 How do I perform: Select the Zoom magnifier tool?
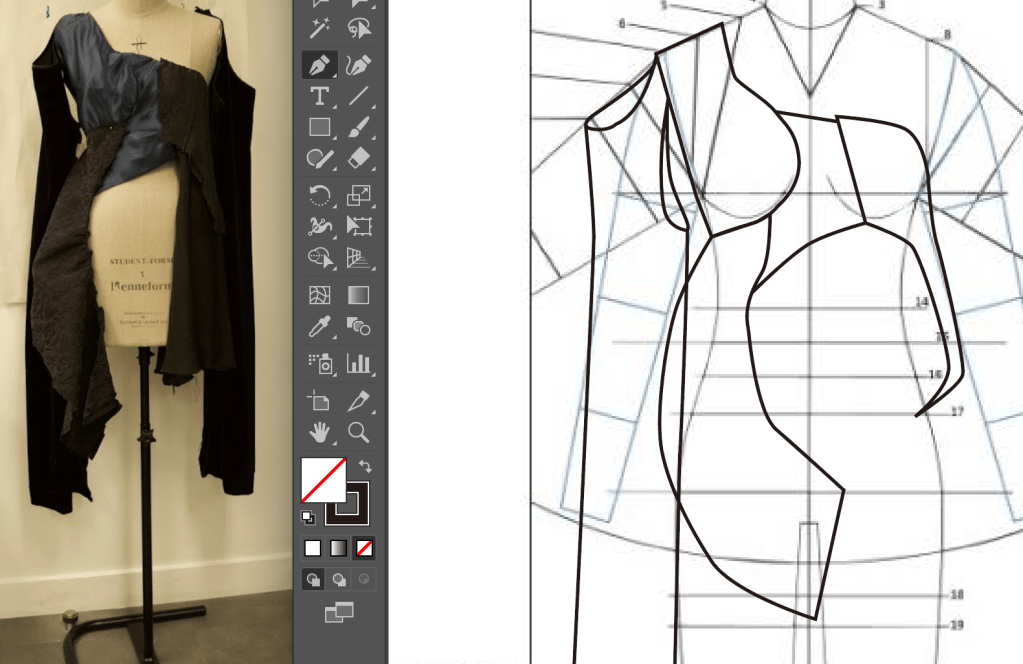pyautogui.click(x=358, y=432)
